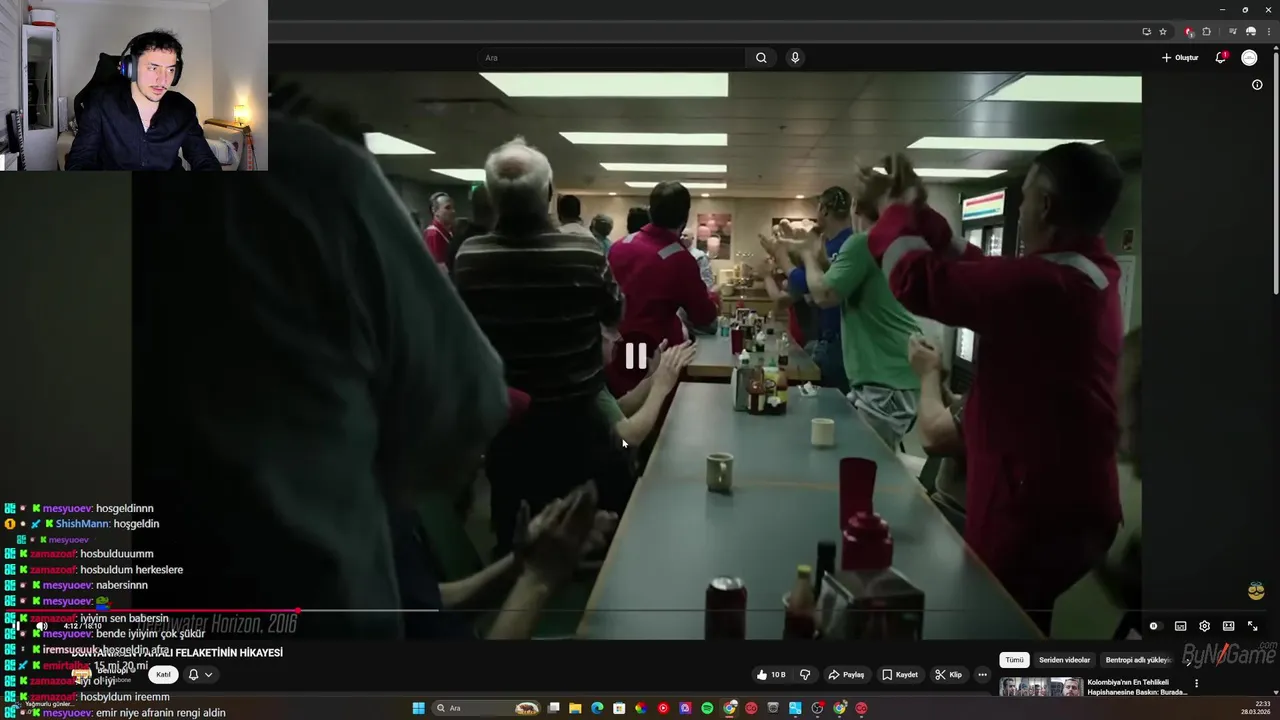
Task: Click chat username ShishMann
Action: tap(82, 524)
